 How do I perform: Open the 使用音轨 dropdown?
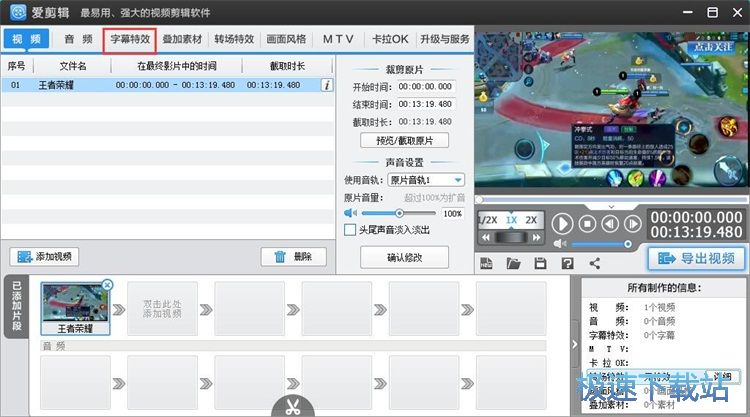pyautogui.click(x=457, y=180)
